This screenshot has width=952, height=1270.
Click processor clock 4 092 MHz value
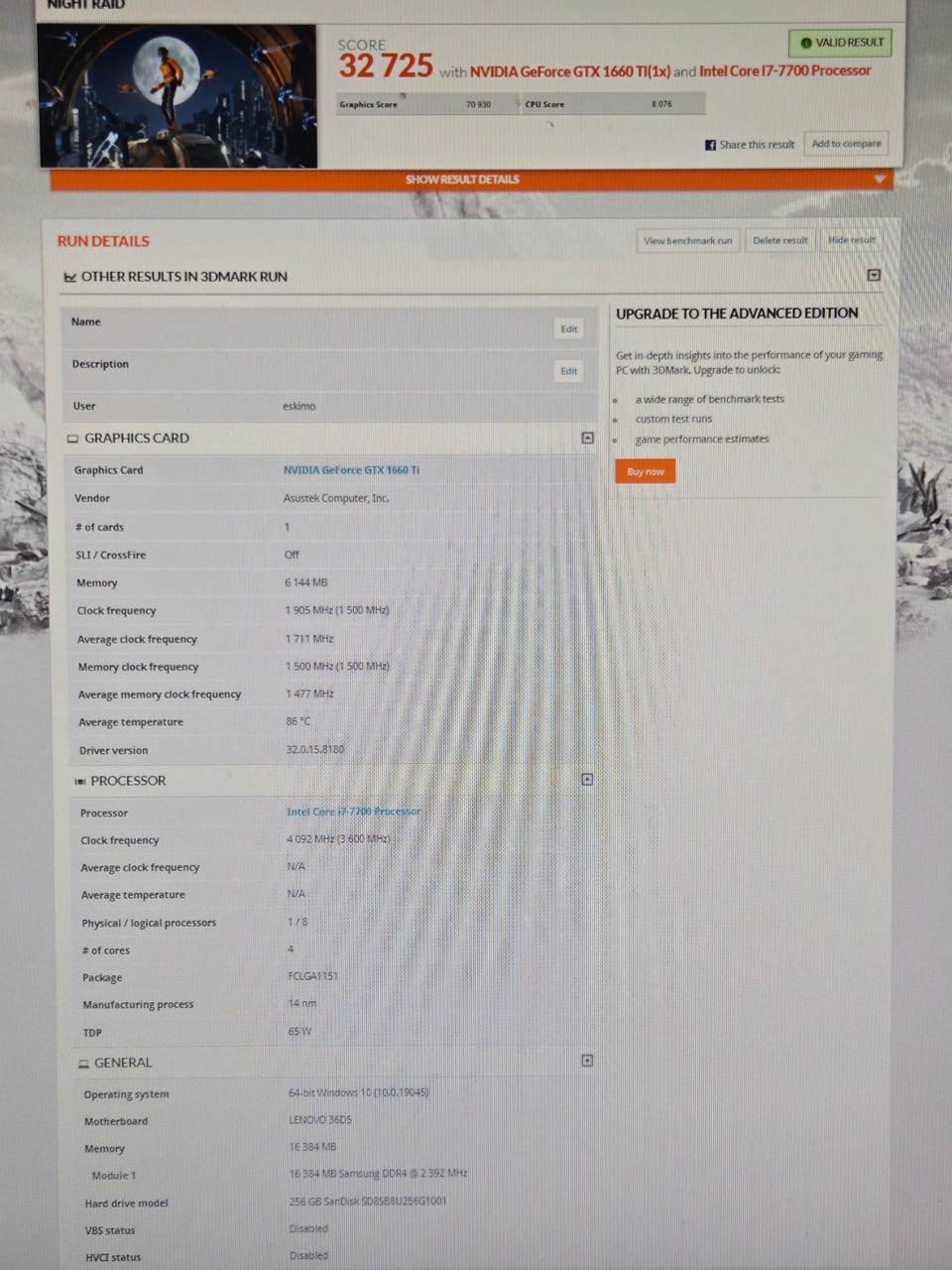click(x=338, y=839)
